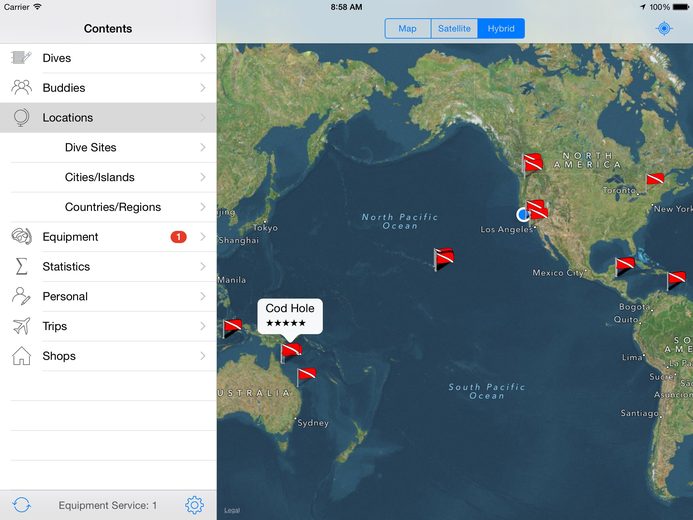Open Cities/Islands chevron

203,177
